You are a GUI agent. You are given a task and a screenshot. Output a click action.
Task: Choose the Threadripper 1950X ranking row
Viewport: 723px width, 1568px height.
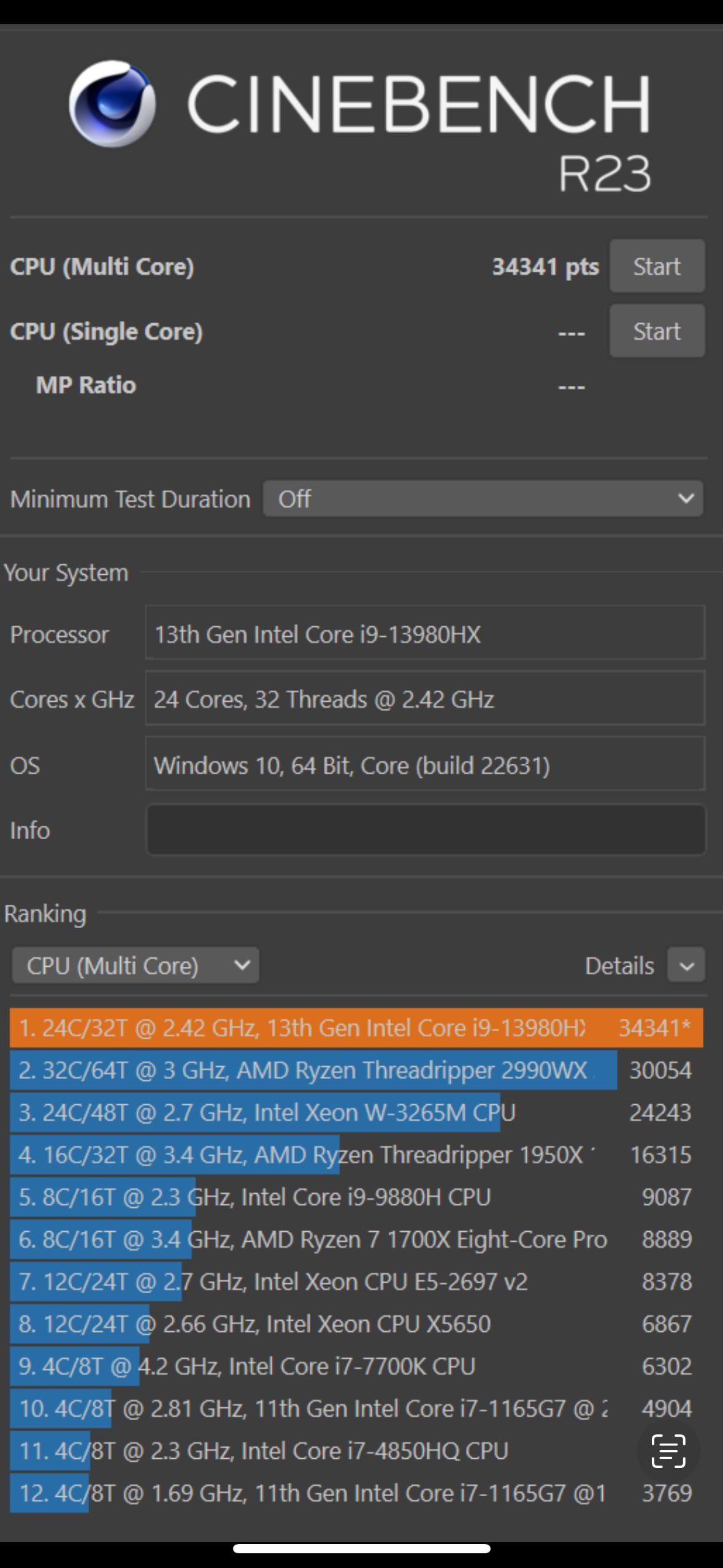pos(356,1155)
